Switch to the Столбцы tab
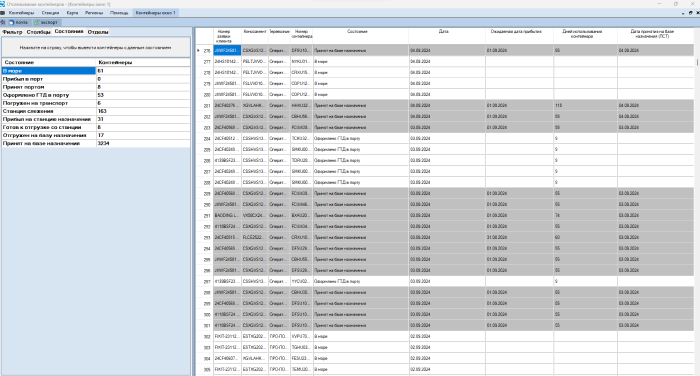 pyautogui.click(x=38, y=32)
